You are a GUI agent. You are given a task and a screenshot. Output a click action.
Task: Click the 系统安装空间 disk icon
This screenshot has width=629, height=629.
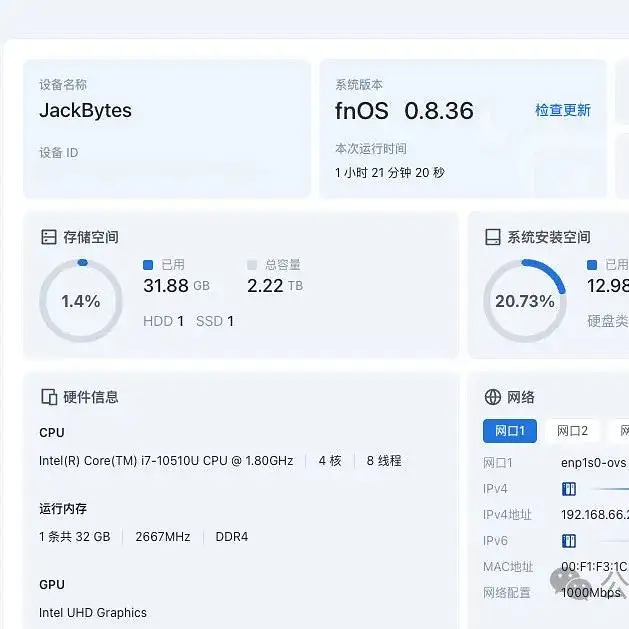[493, 237]
